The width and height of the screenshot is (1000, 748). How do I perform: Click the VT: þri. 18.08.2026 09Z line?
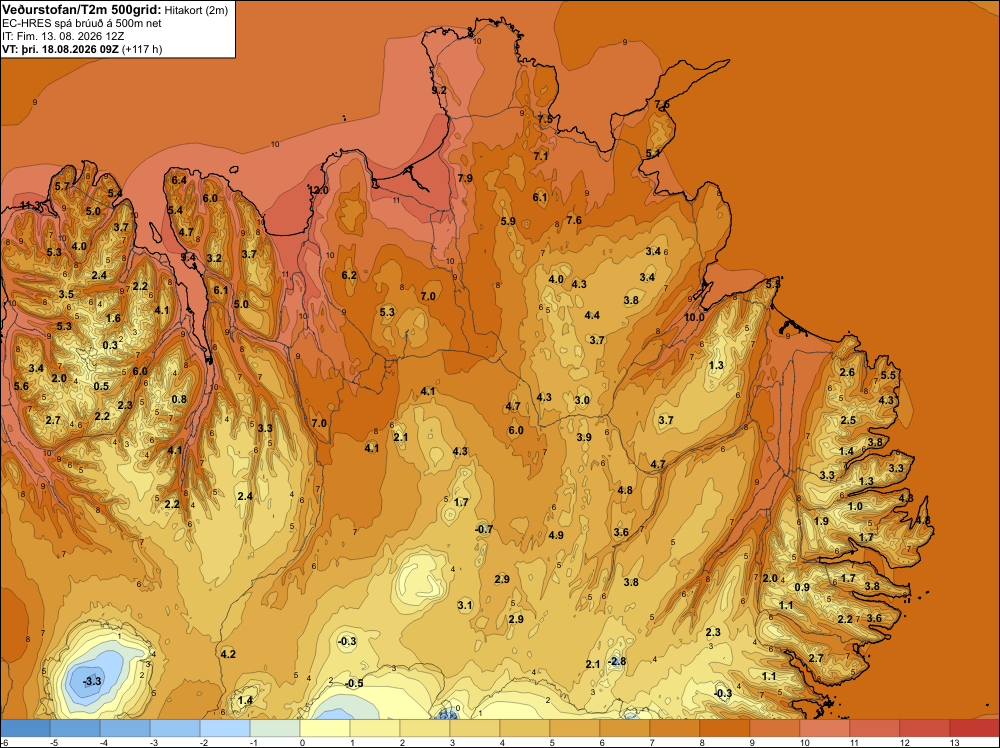click(x=60, y=48)
